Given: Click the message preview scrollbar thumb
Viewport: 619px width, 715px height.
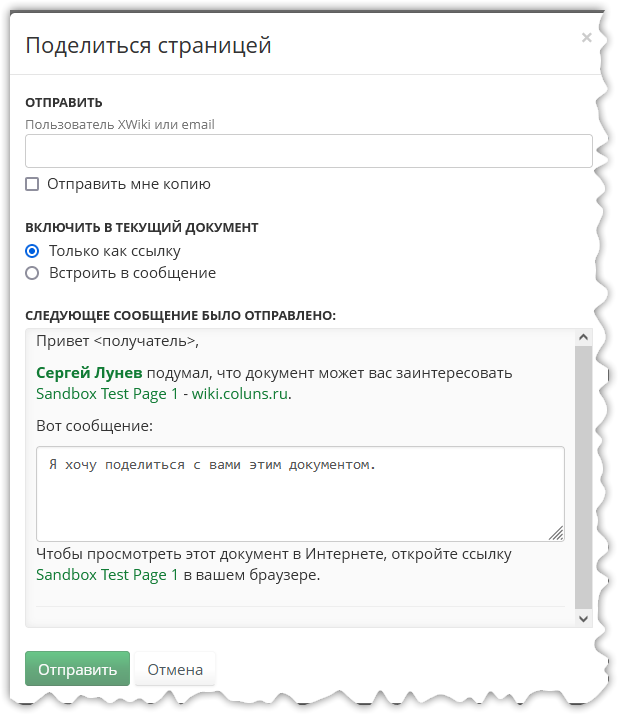Looking at the screenshot, I should click(x=583, y=477).
